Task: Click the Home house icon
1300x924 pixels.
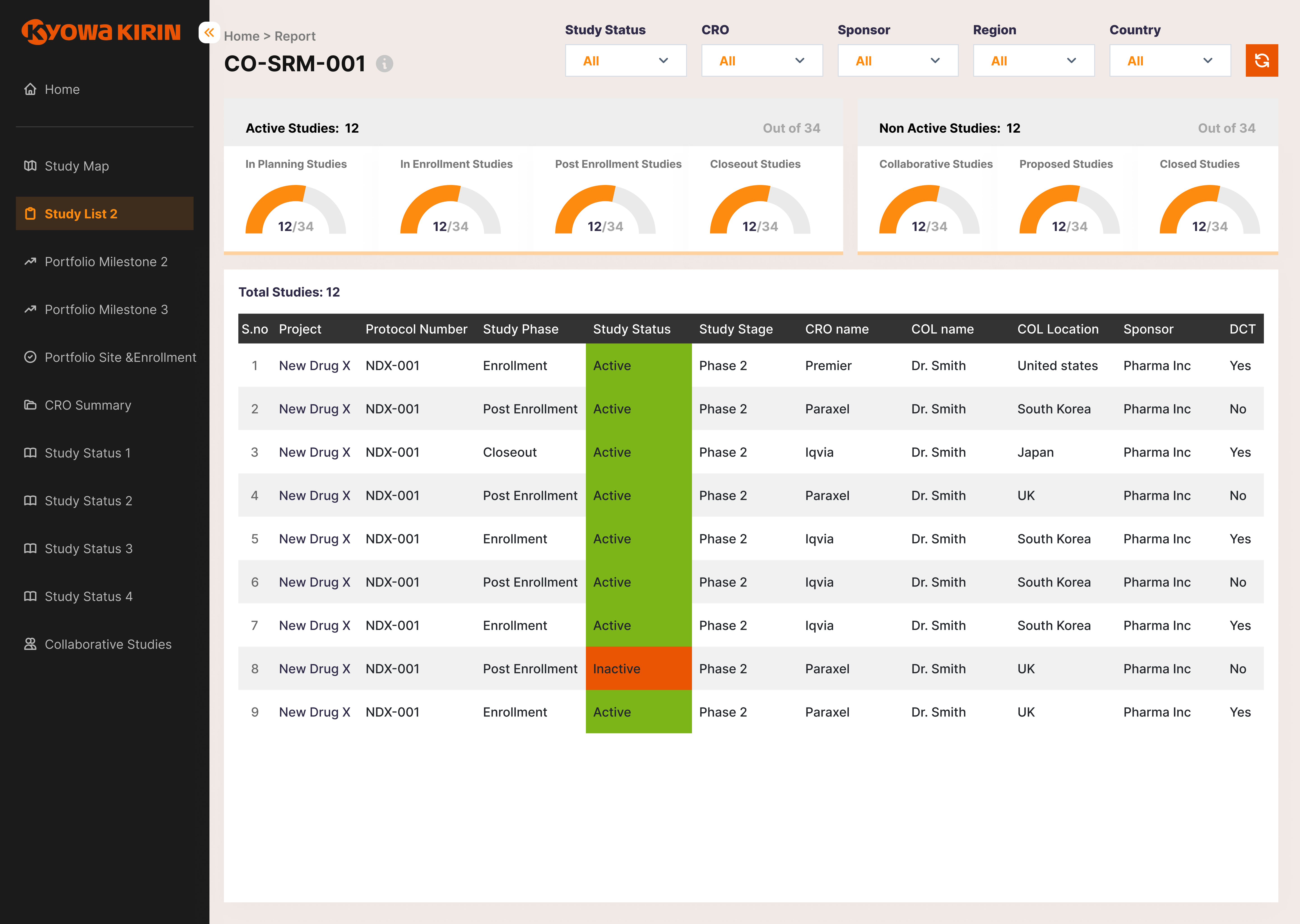Action: click(30, 89)
